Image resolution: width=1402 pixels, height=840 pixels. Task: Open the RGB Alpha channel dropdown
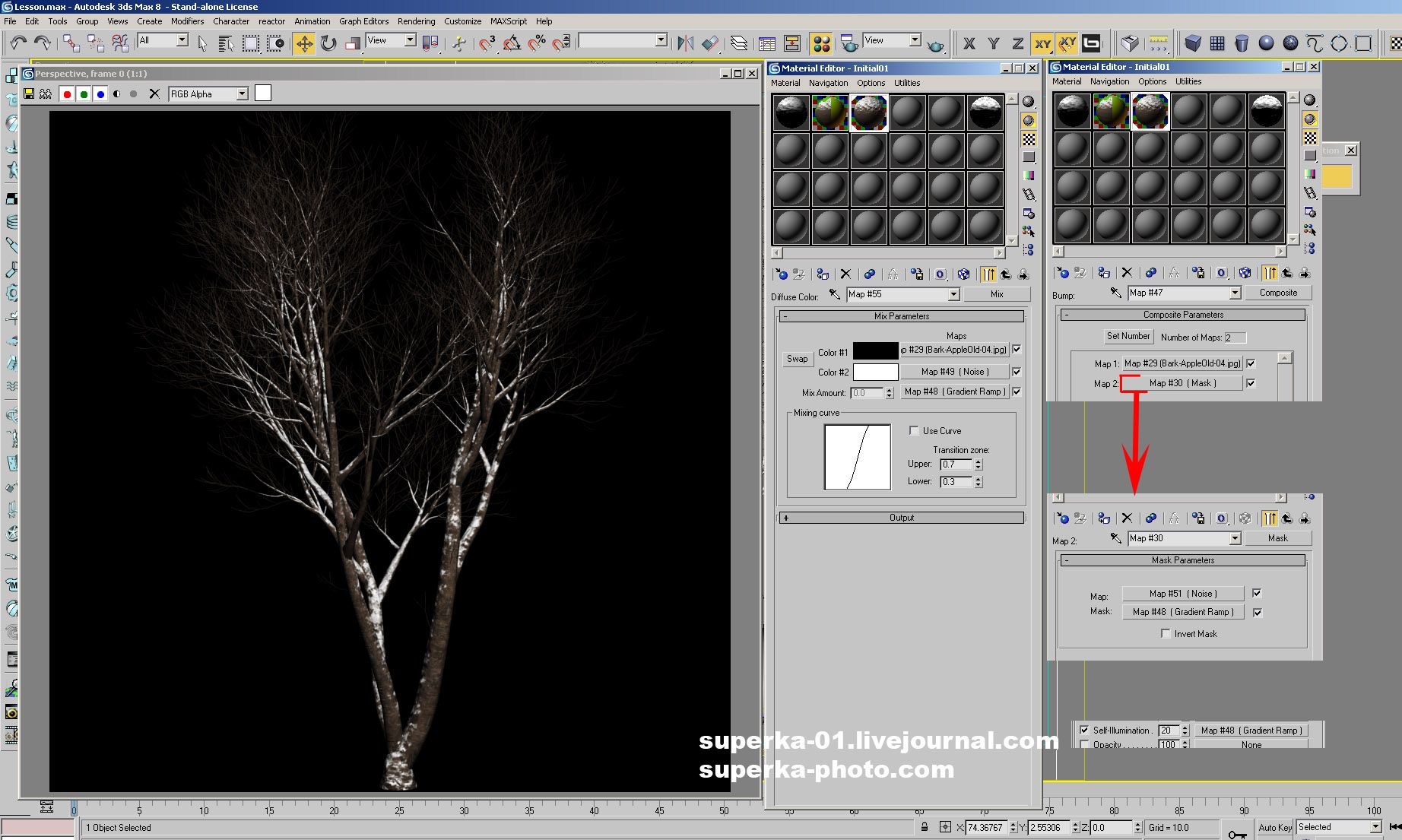pyautogui.click(x=242, y=94)
